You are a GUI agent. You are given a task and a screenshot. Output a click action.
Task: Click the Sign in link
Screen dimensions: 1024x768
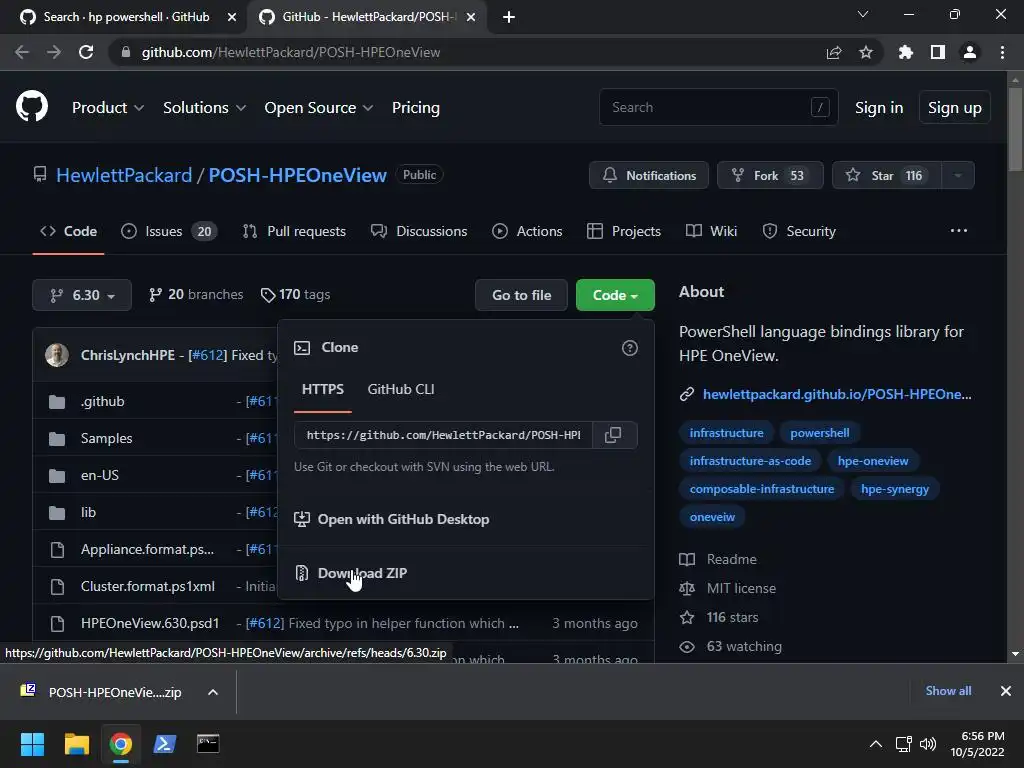[x=879, y=108]
